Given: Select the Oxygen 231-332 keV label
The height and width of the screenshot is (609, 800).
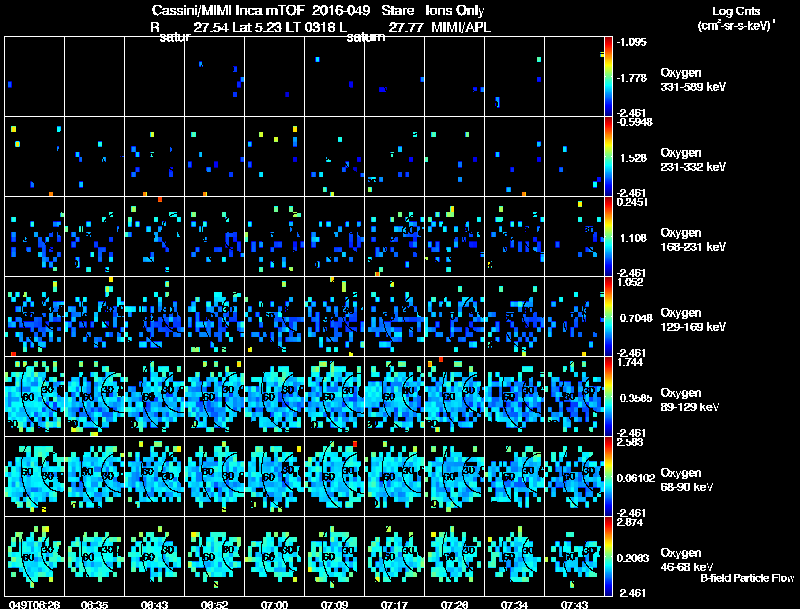Looking at the screenshot, I should pos(693,160).
